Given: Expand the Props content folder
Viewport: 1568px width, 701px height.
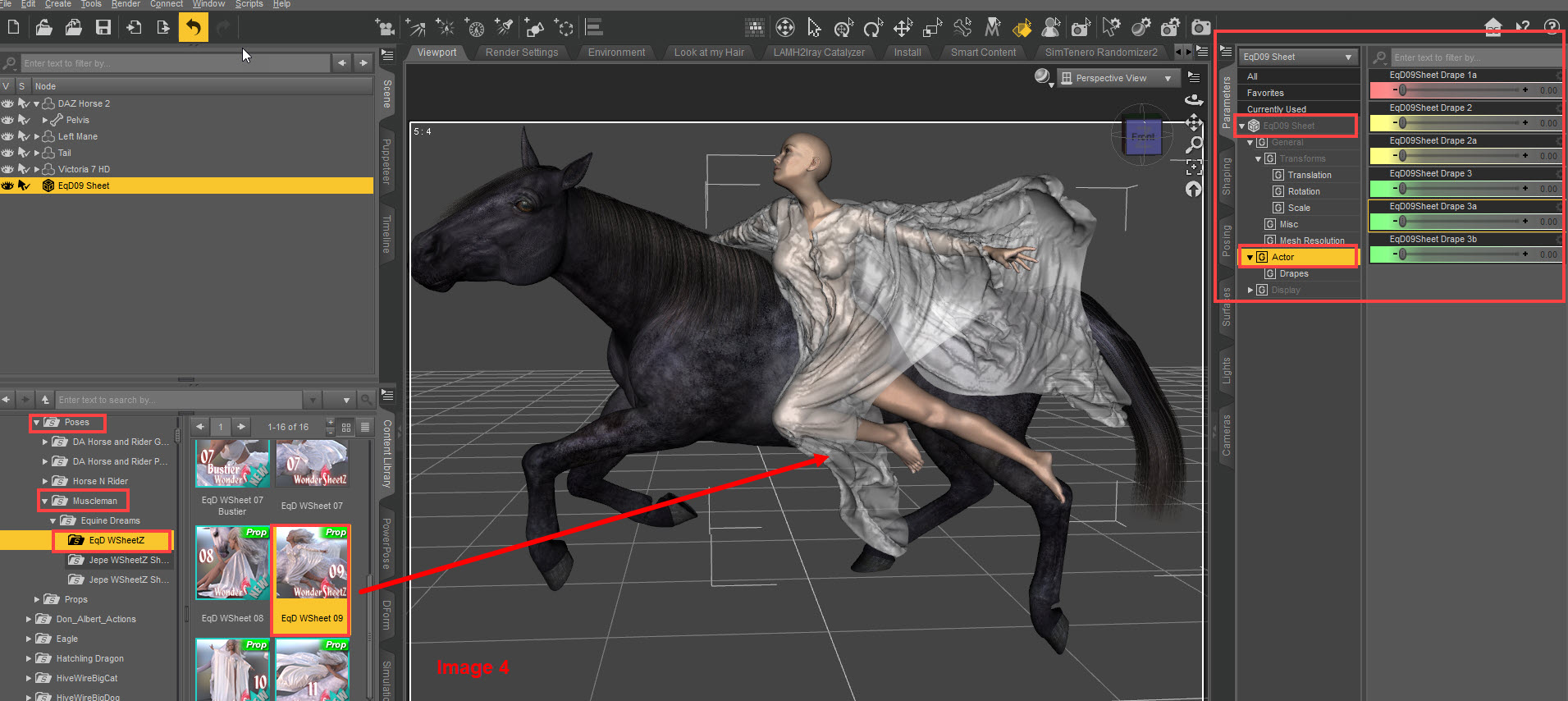Looking at the screenshot, I should (37, 599).
